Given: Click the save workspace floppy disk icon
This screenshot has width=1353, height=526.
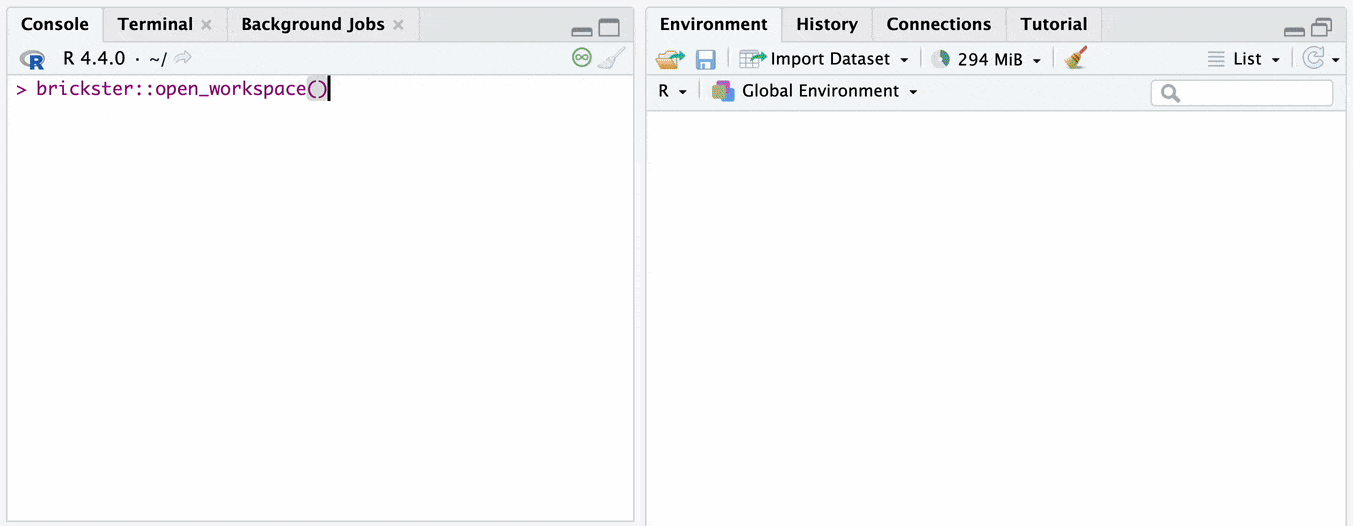Looking at the screenshot, I should 706,59.
